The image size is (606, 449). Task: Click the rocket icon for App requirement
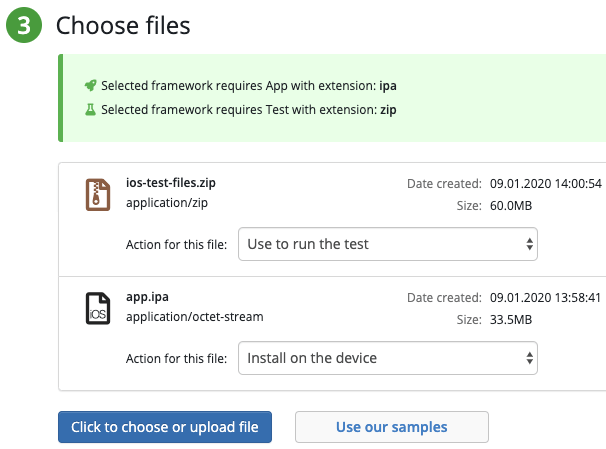click(x=90, y=86)
